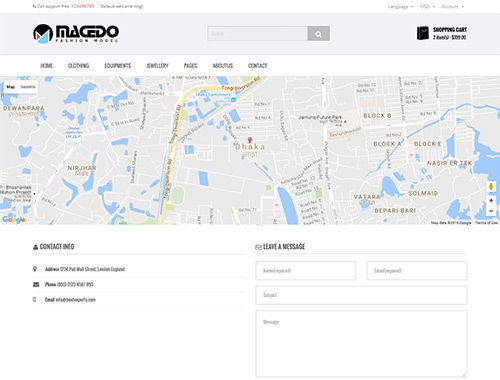Open the map Terms of Use link
This screenshot has width=500, height=380.
click(487, 223)
